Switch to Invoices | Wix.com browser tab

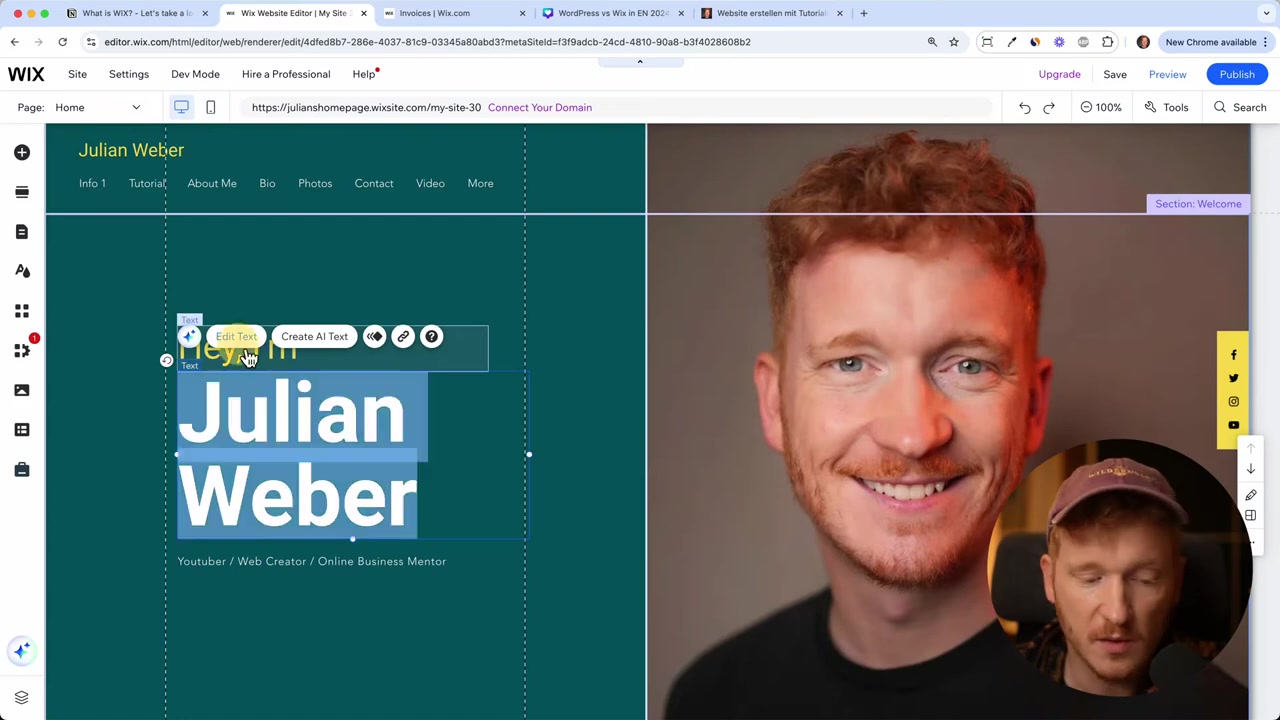pyautogui.click(x=454, y=13)
